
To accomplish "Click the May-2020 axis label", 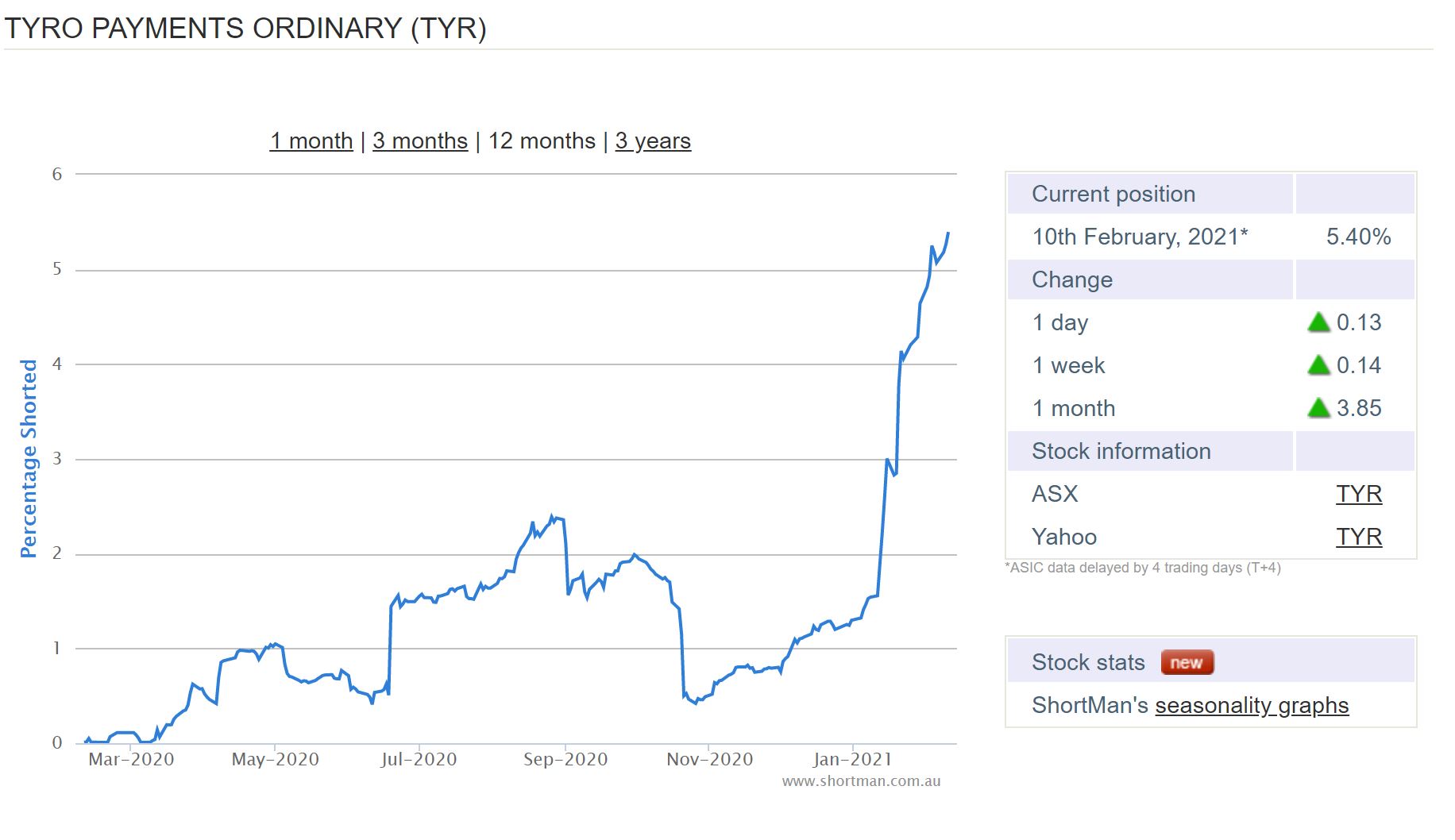I will tap(276, 760).
